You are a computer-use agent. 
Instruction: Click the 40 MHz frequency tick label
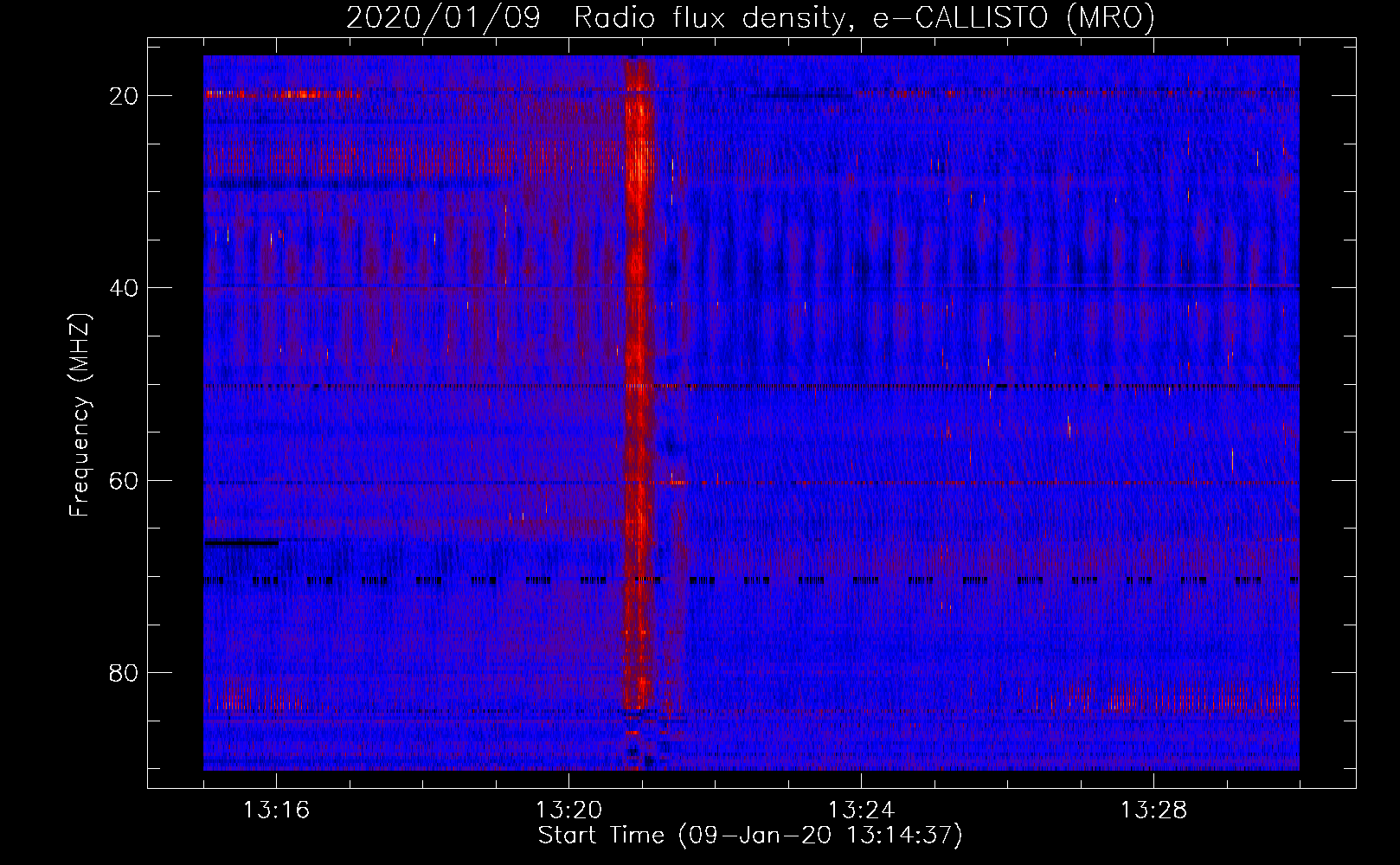coord(124,288)
